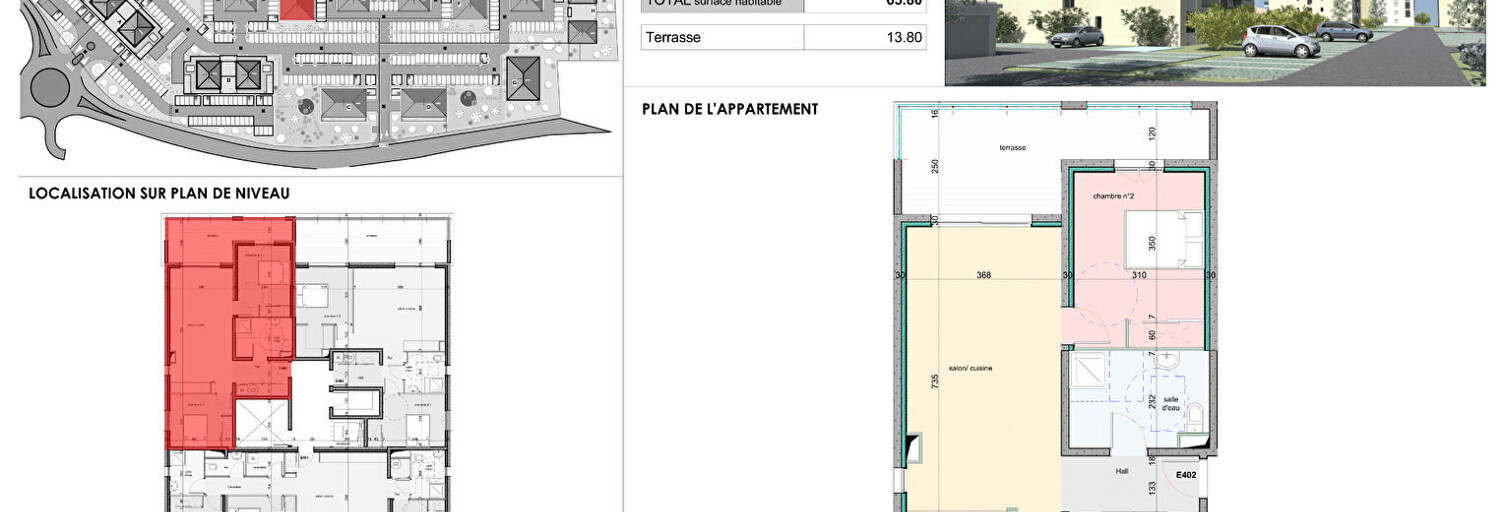Click the red highlighted building on site plan
This screenshot has width=1504, height=512.
[x=297, y=9]
